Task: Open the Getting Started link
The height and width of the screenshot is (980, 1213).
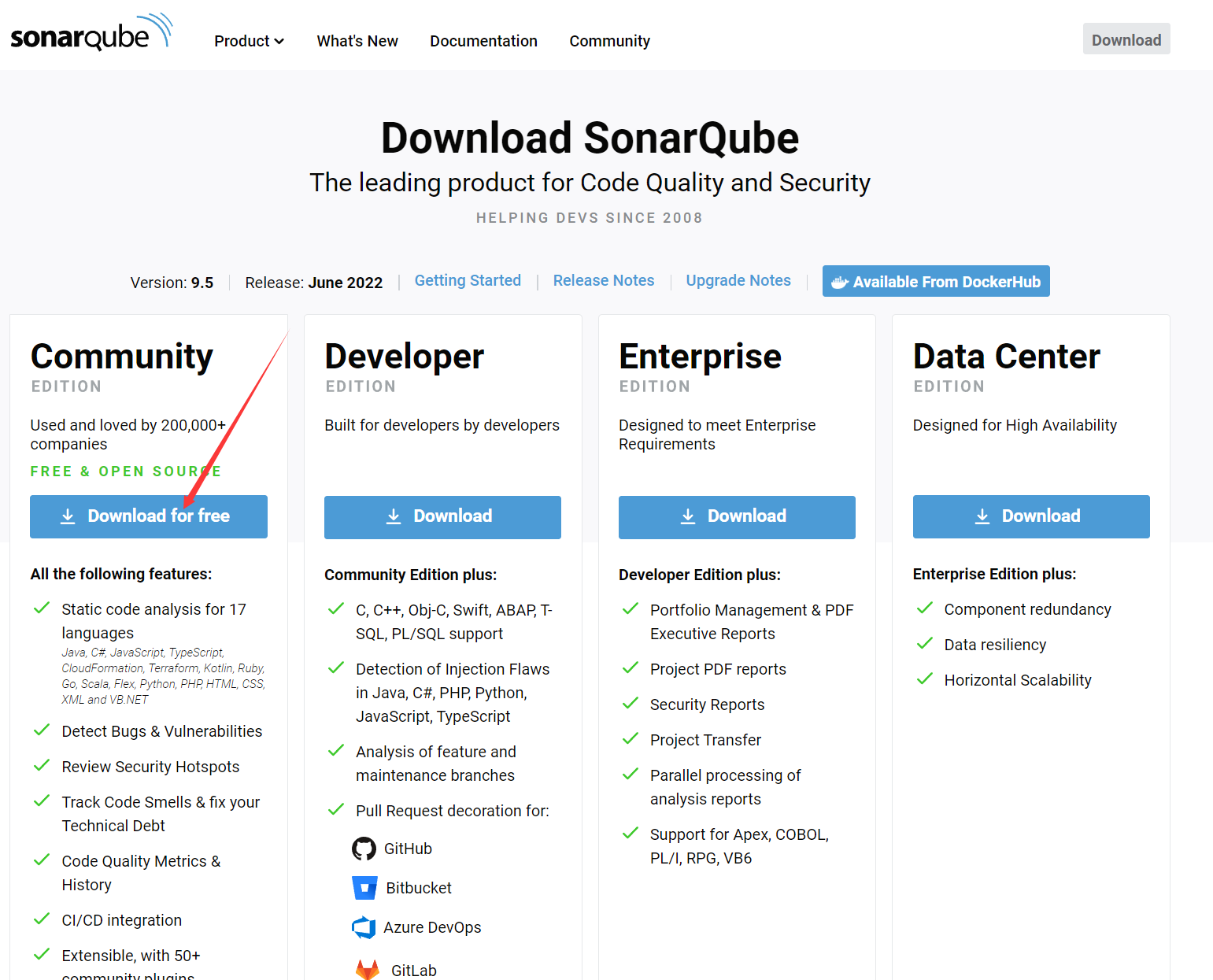Action: tap(468, 280)
